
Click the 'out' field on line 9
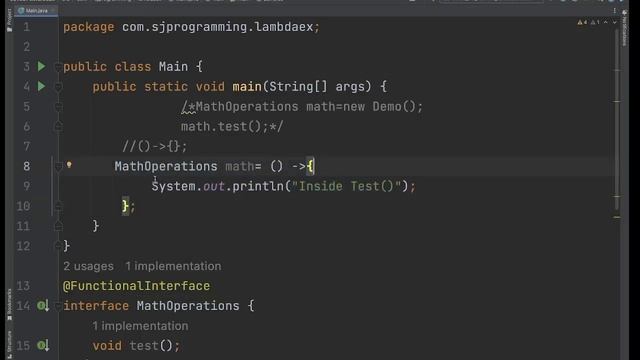point(214,186)
